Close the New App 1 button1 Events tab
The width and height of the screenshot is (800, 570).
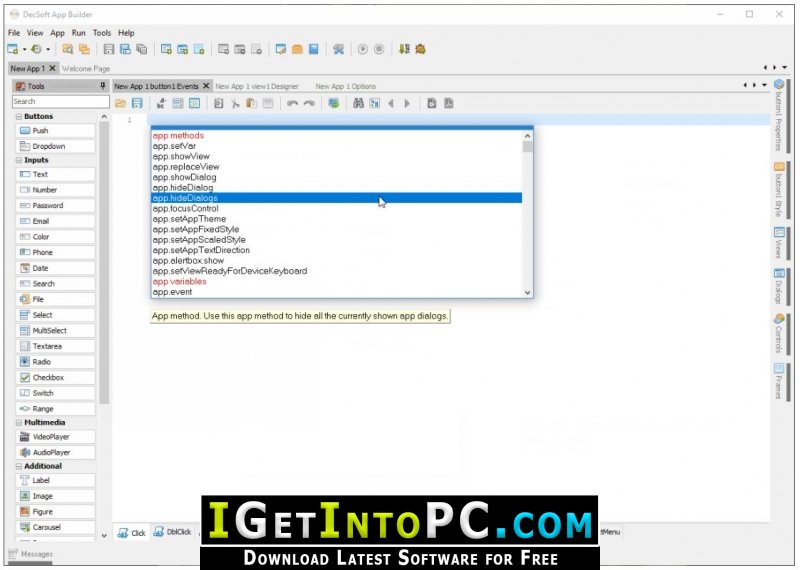[x=206, y=86]
